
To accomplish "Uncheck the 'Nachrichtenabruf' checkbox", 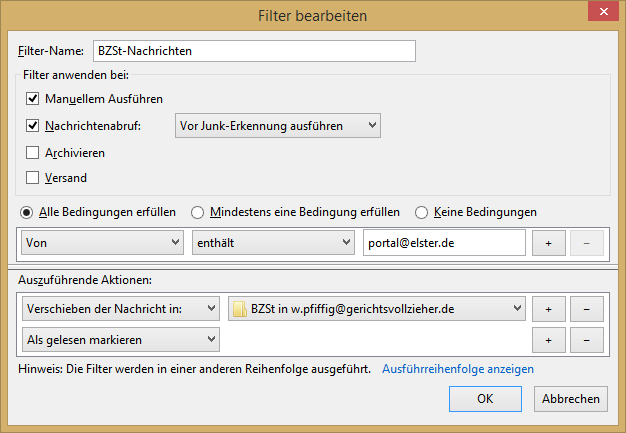I will click(33, 126).
